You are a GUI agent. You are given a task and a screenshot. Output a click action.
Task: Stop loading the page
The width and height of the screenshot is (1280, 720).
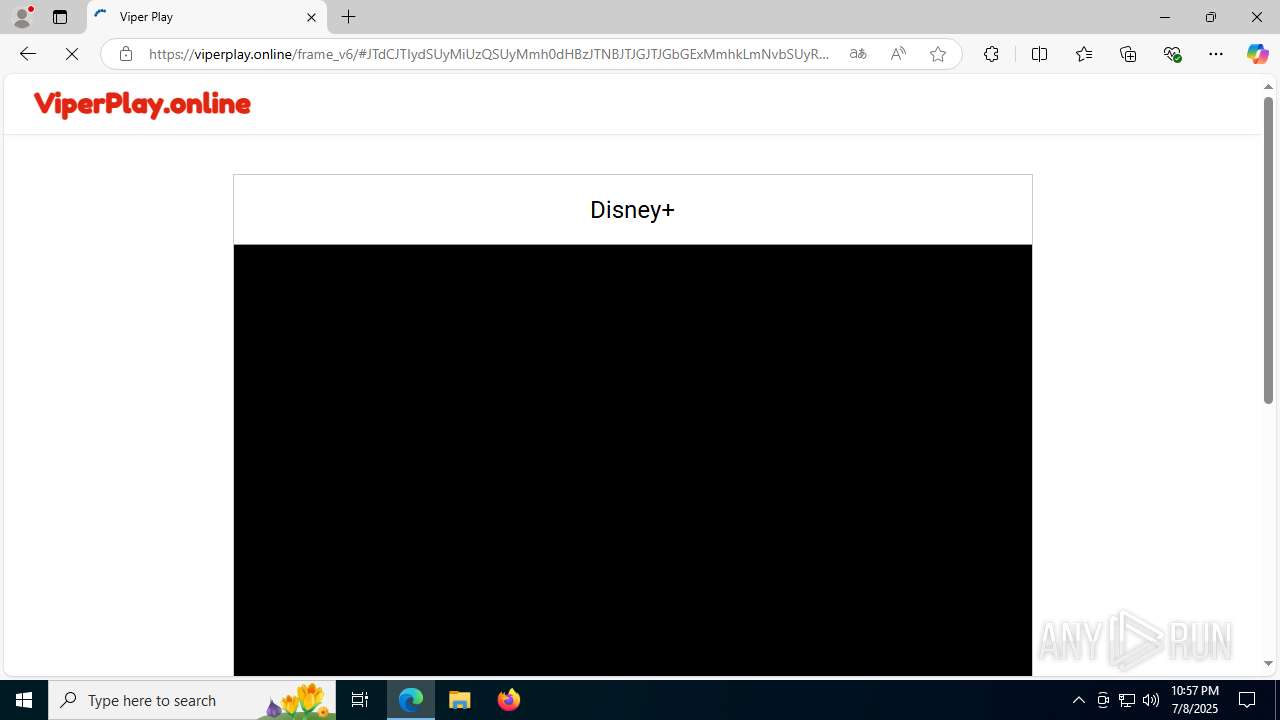click(72, 54)
